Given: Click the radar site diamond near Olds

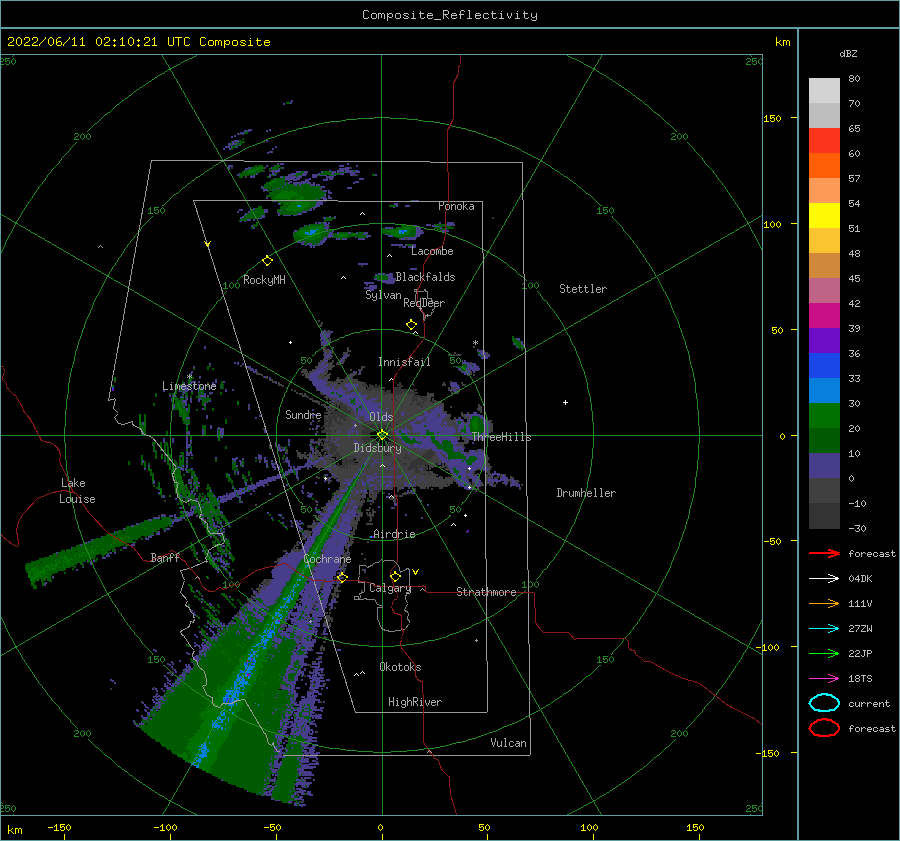Looking at the screenshot, I should (x=382, y=435).
